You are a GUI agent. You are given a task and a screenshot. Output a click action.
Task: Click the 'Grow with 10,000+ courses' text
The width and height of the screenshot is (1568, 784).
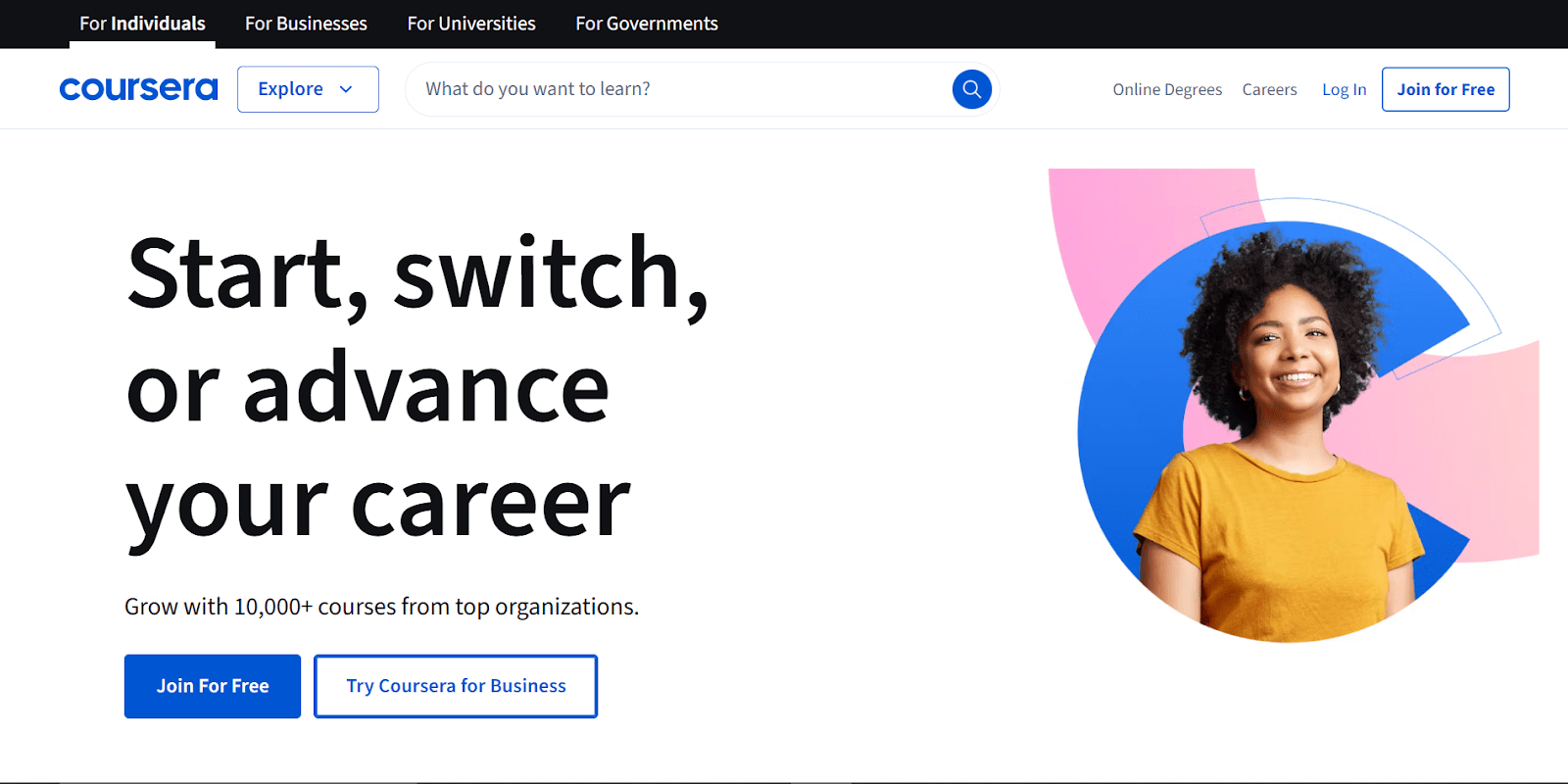tap(381, 607)
